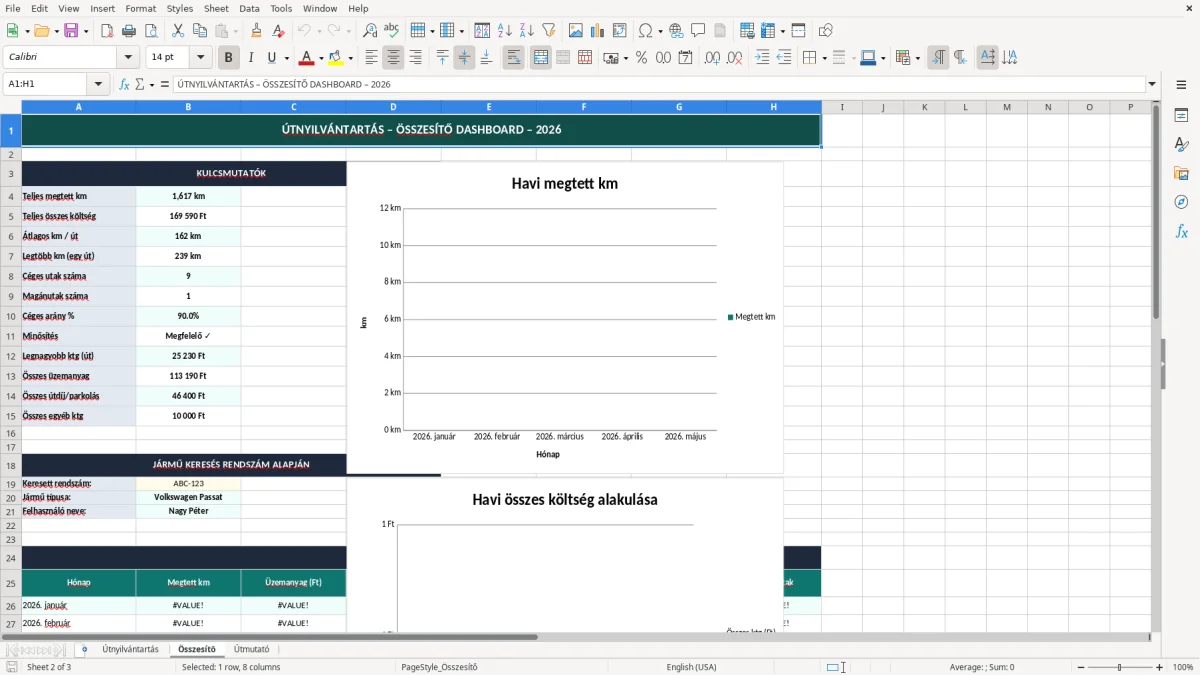
Task: Open the Format menu
Action: (x=140, y=8)
